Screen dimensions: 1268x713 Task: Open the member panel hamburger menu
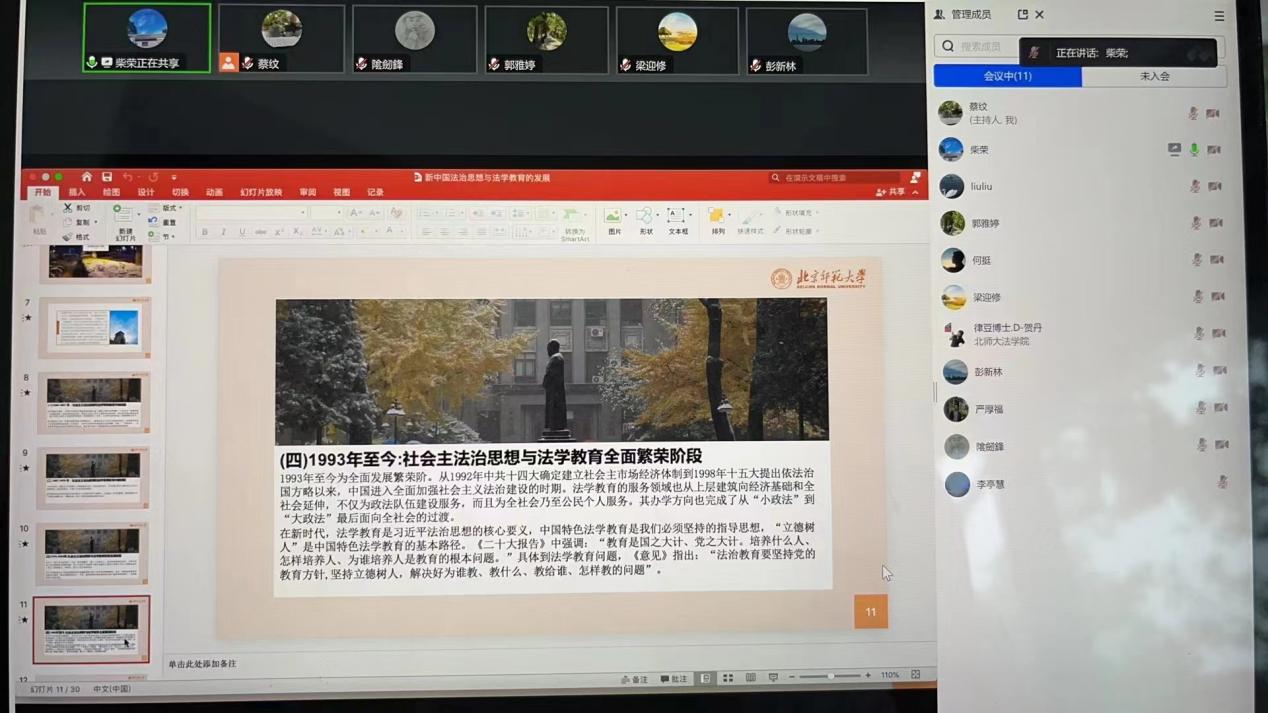1219,16
